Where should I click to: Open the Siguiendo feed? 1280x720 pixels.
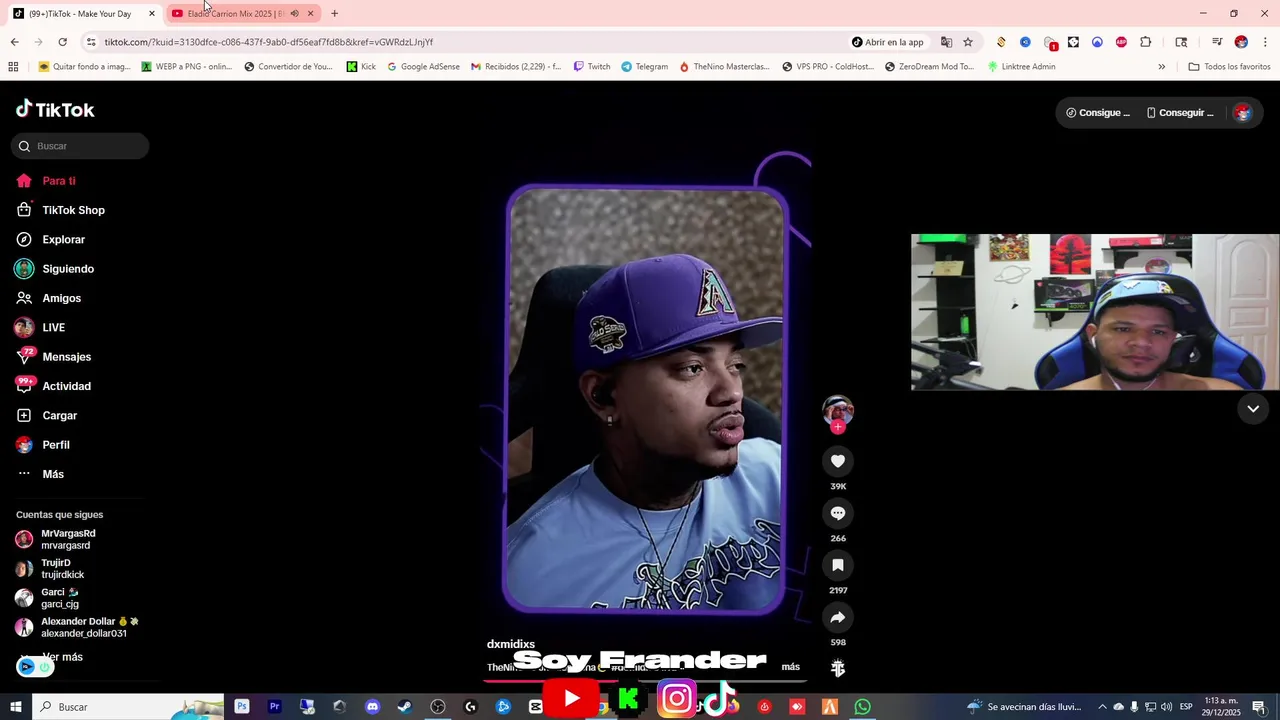coord(55,269)
